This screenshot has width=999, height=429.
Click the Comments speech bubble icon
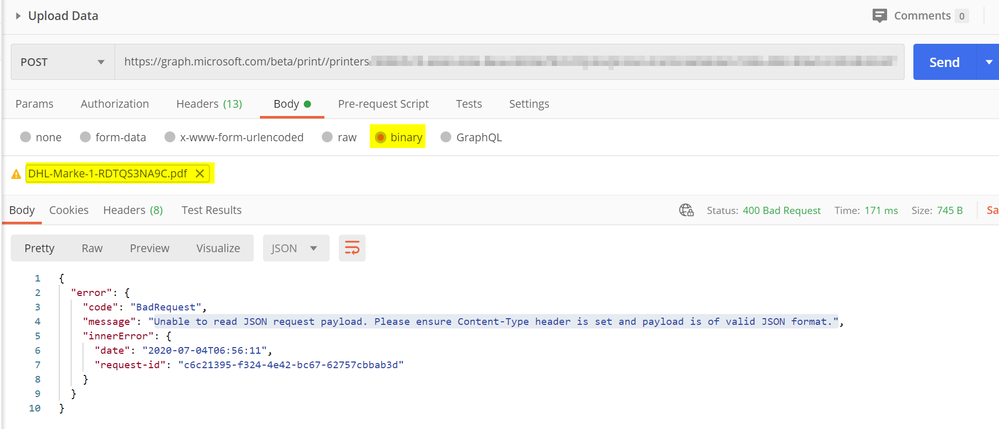click(880, 16)
